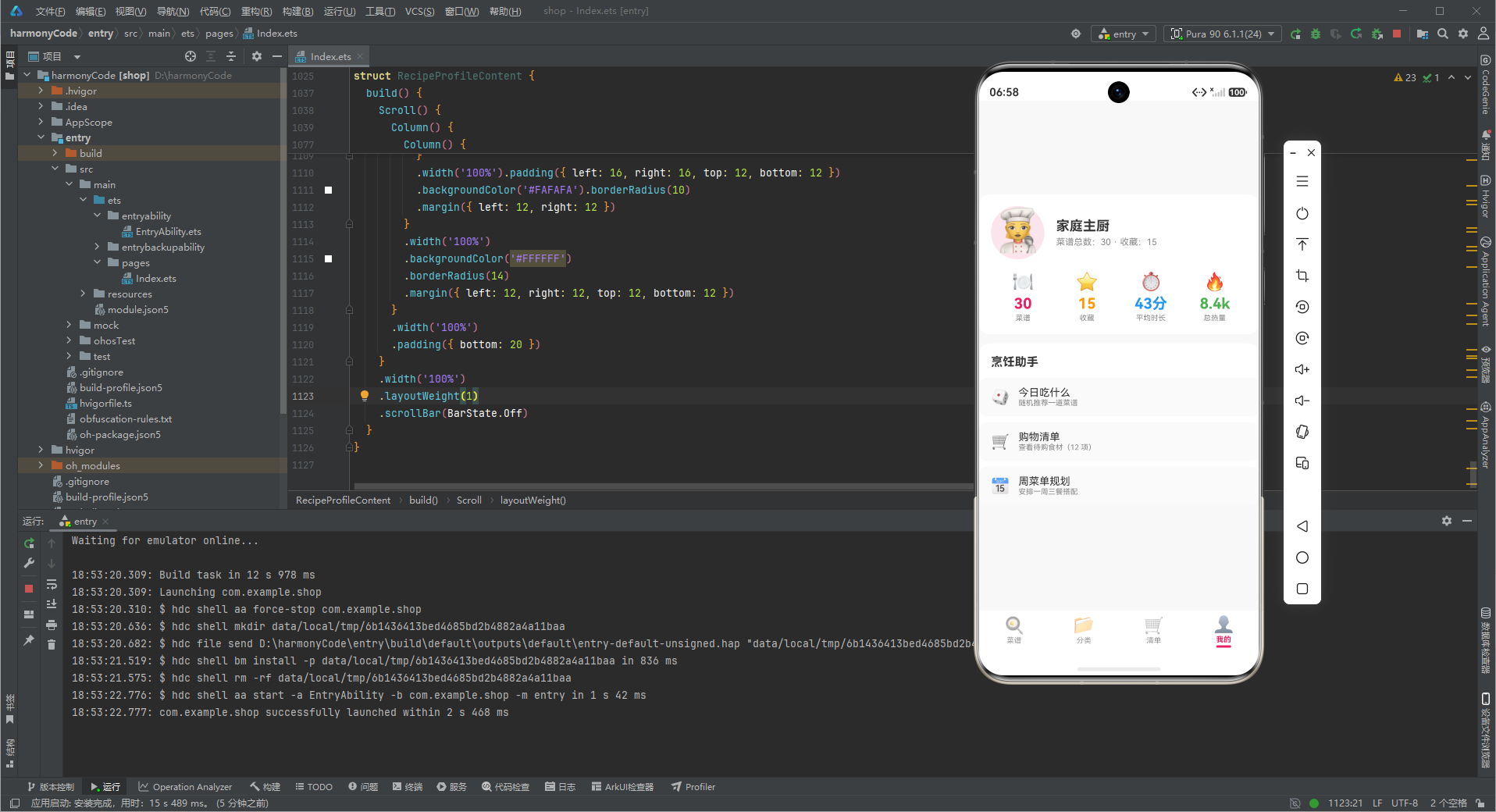The width and height of the screenshot is (1496, 812).
Task: Toggle the 项目 tool window stripe button
Action: pos(9,66)
